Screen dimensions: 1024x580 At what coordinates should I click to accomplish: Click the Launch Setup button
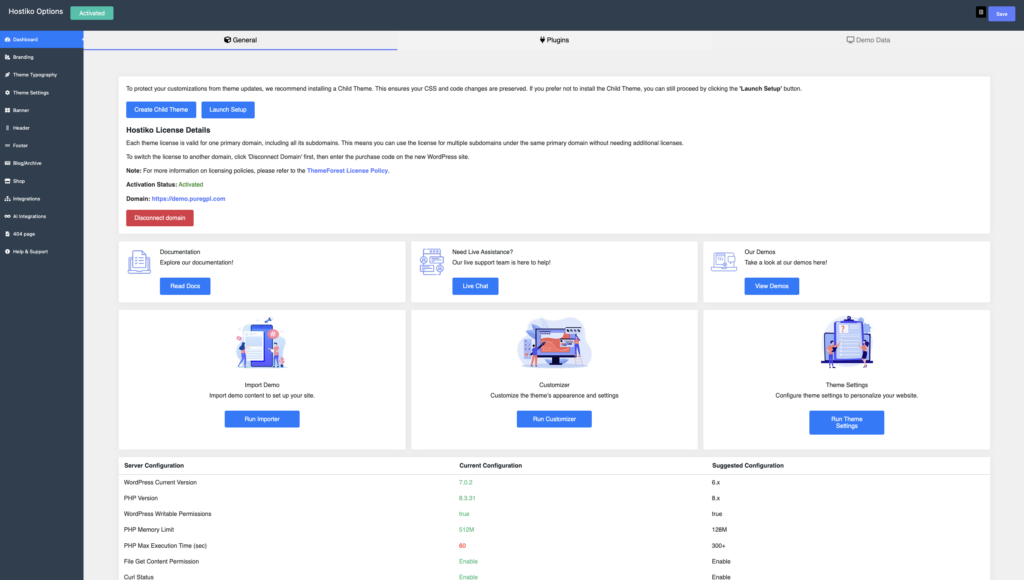click(228, 110)
